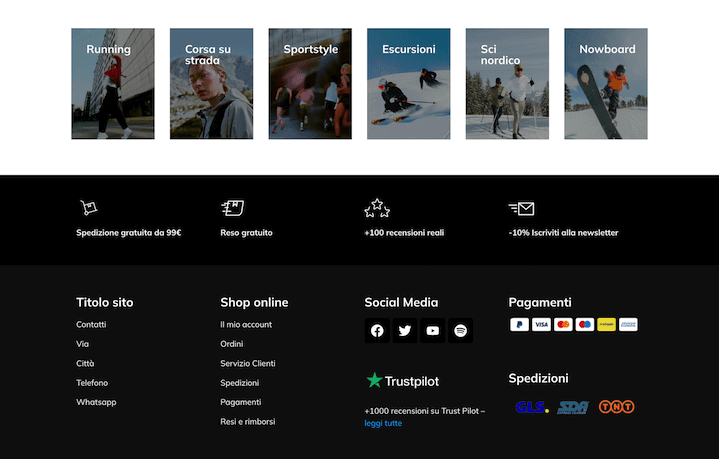Screen dimensions: 719x459
Task: Click the Twitter icon in the footer
Action: click(x=405, y=331)
